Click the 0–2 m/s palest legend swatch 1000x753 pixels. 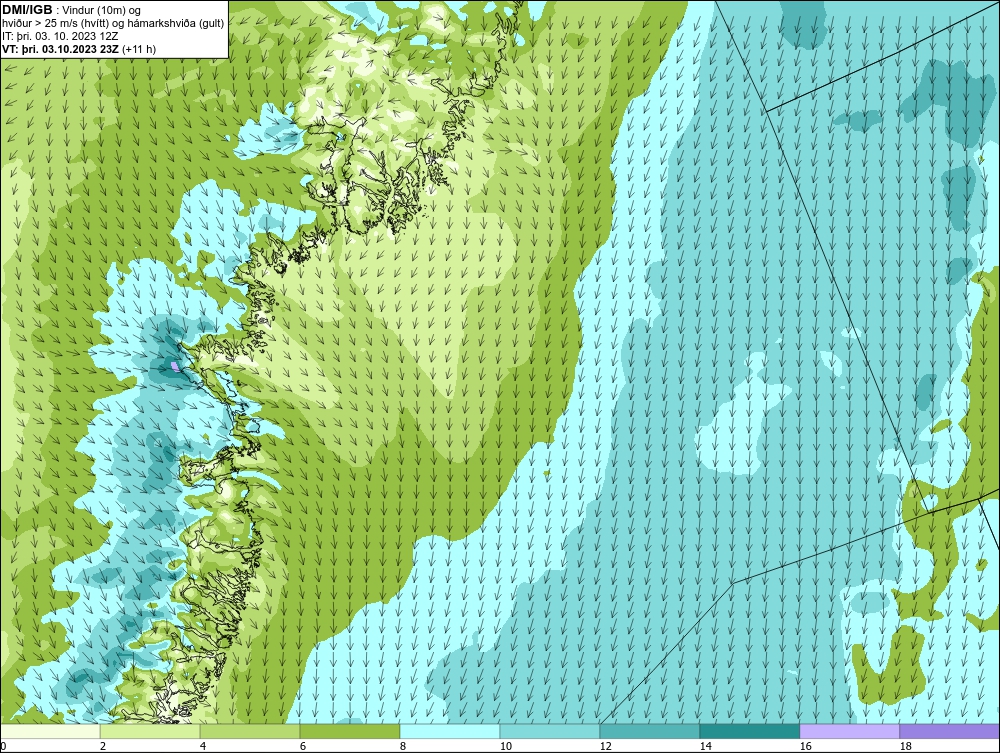[50, 731]
